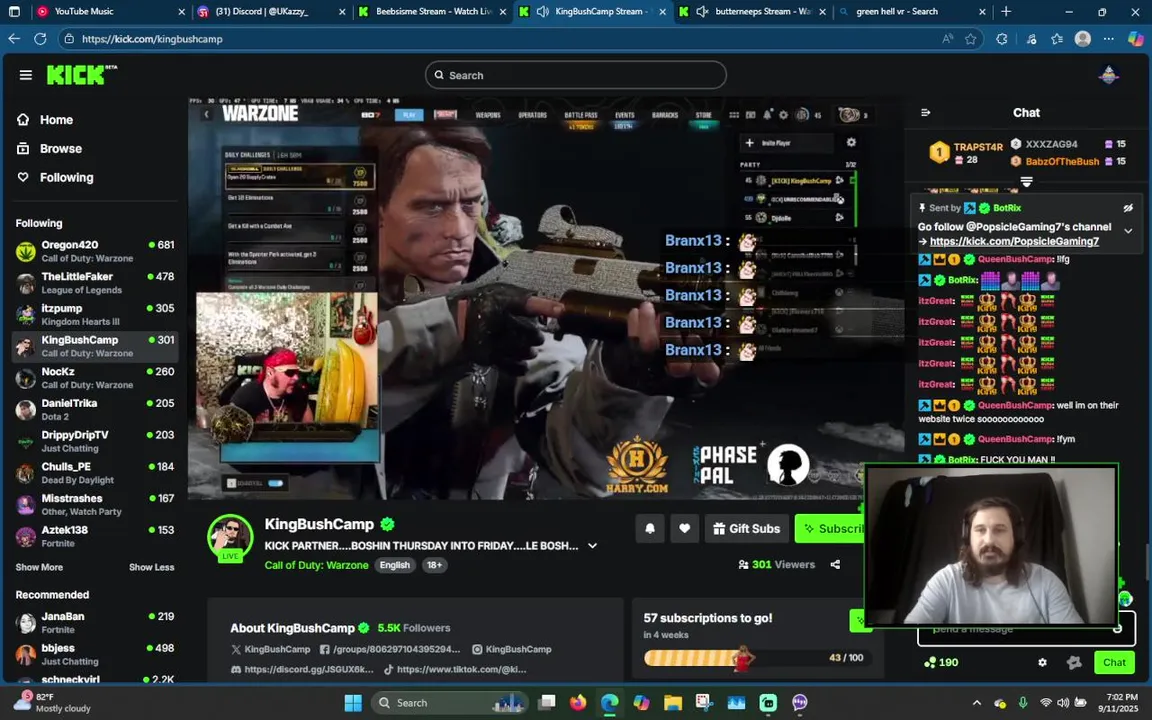Expand the pinned message chevron
Screen dimensions: 1152x720
click(1128, 231)
